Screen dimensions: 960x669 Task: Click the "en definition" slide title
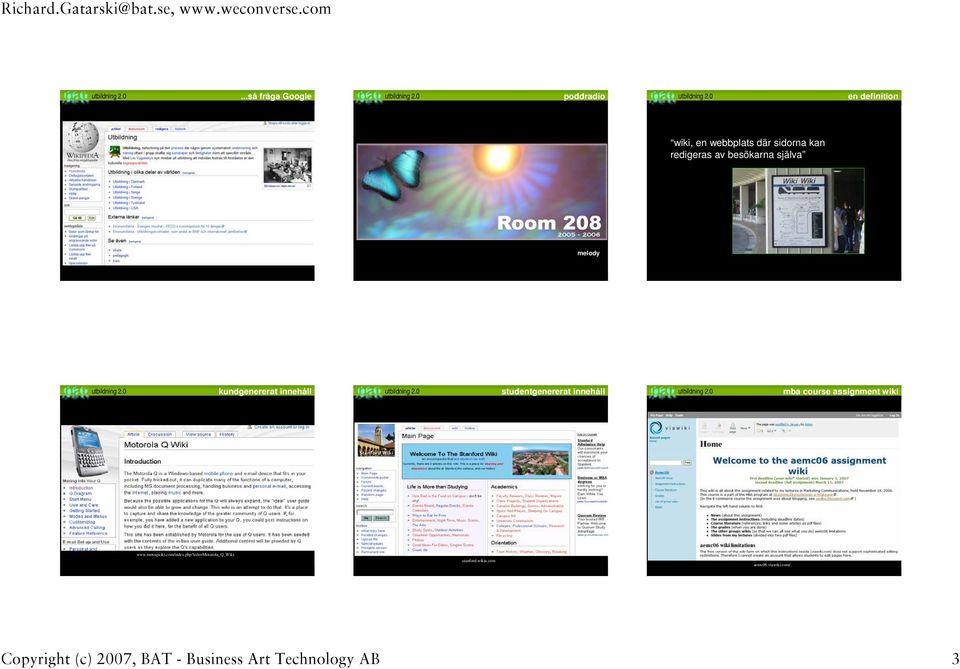click(x=873, y=96)
